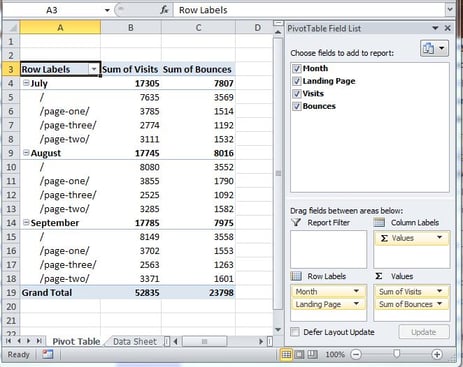Click the Update button

(424, 332)
